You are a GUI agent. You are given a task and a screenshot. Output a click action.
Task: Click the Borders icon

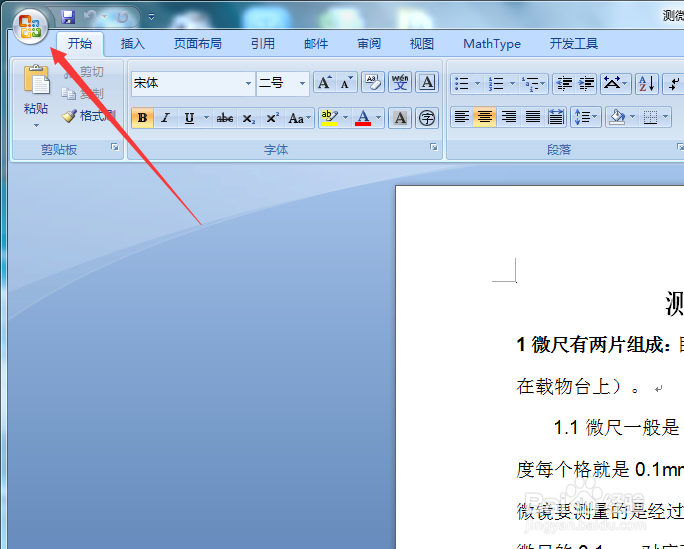[x=650, y=117]
